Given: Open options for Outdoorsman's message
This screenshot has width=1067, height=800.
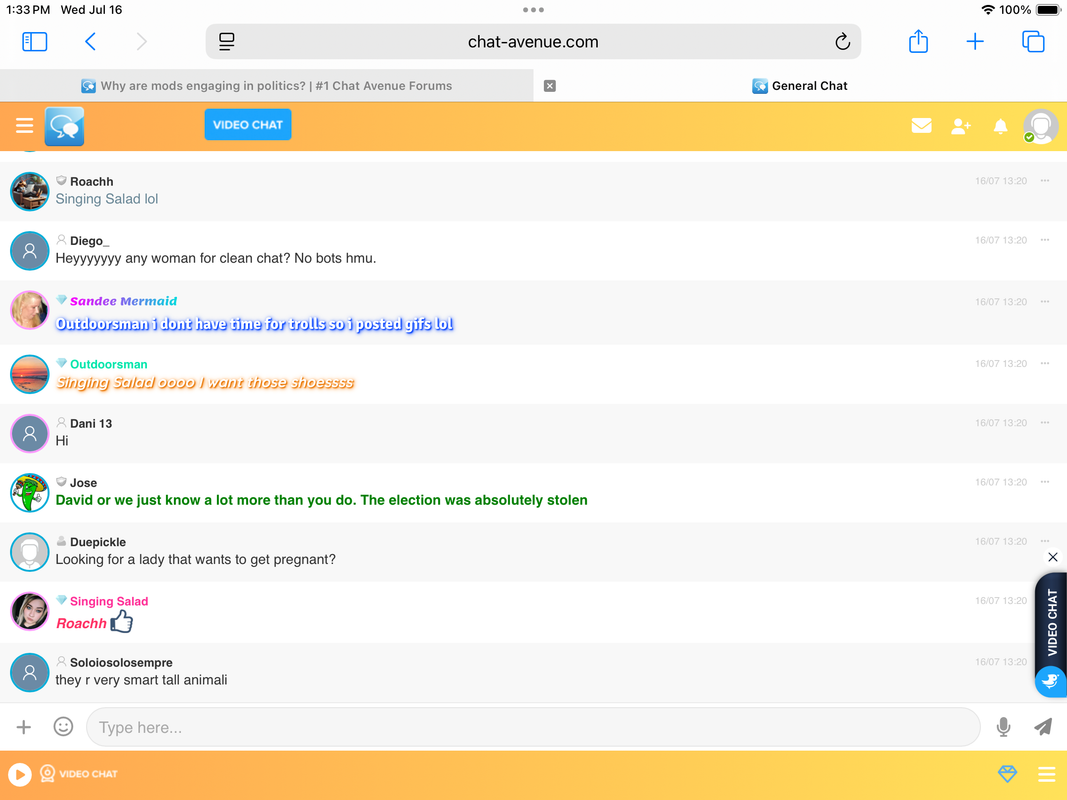Looking at the screenshot, I should pos(1045,363).
